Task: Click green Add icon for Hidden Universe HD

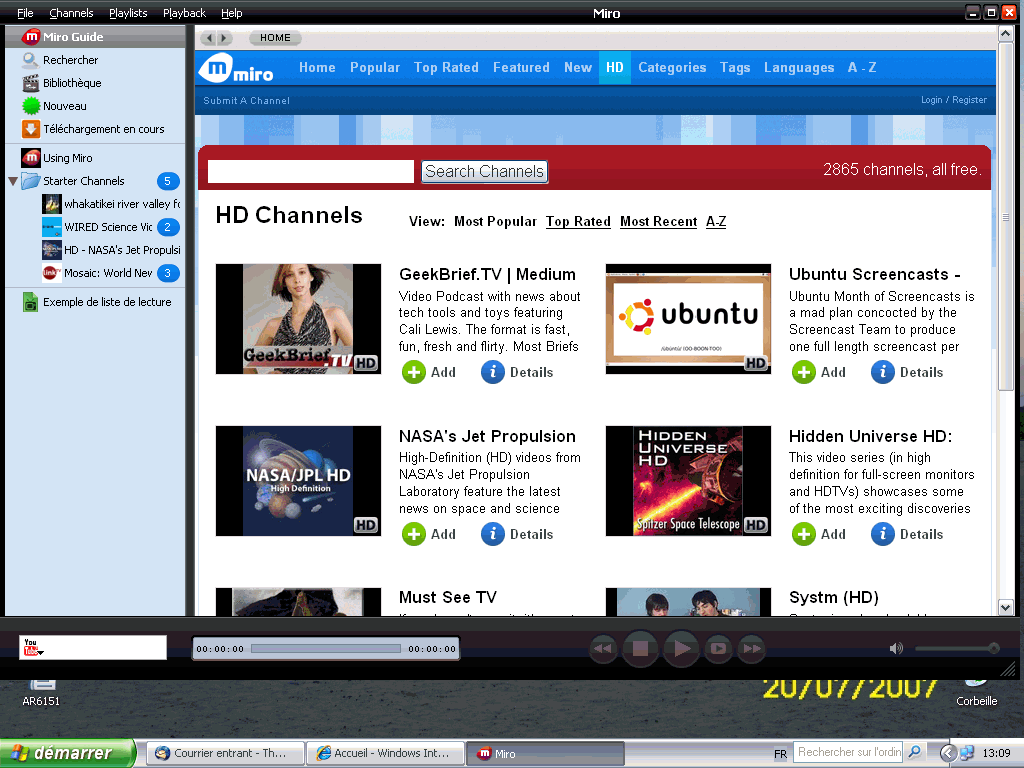Action: 803,534
